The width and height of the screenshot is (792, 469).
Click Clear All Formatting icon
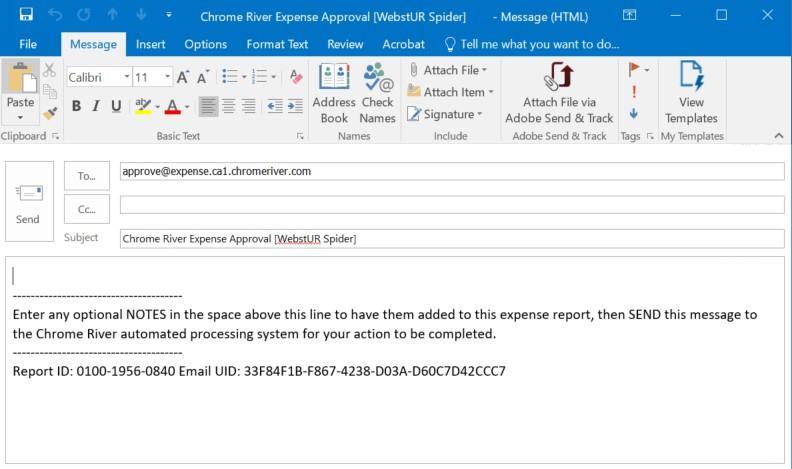tap(296, 77)
